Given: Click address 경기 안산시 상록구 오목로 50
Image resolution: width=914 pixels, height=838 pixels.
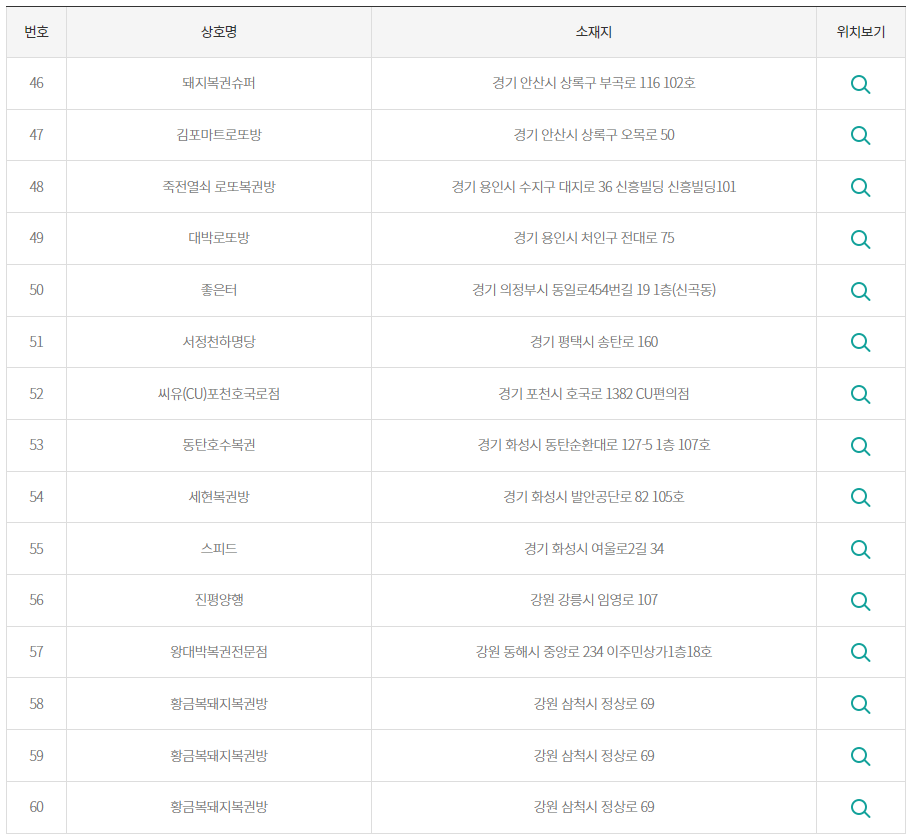Looking at the screenshot, I should (x=593, y=135).
